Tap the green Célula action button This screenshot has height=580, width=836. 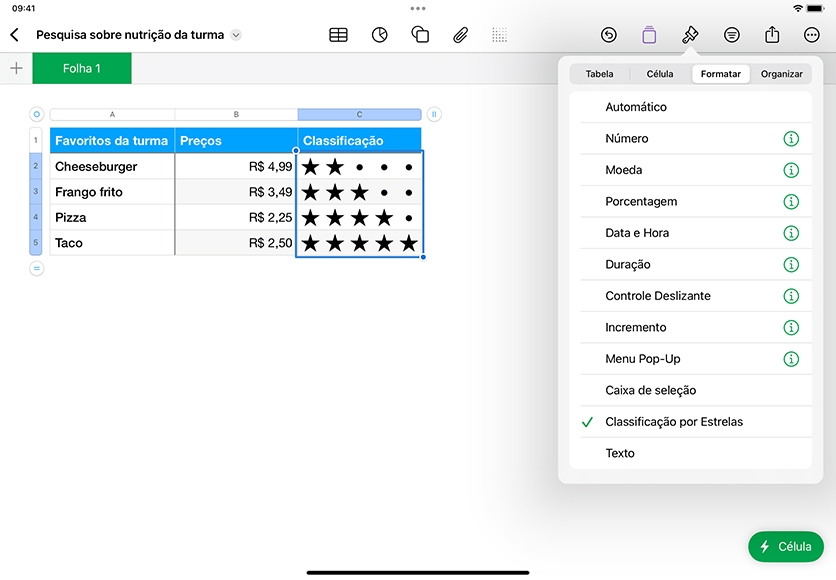[786, 546]
